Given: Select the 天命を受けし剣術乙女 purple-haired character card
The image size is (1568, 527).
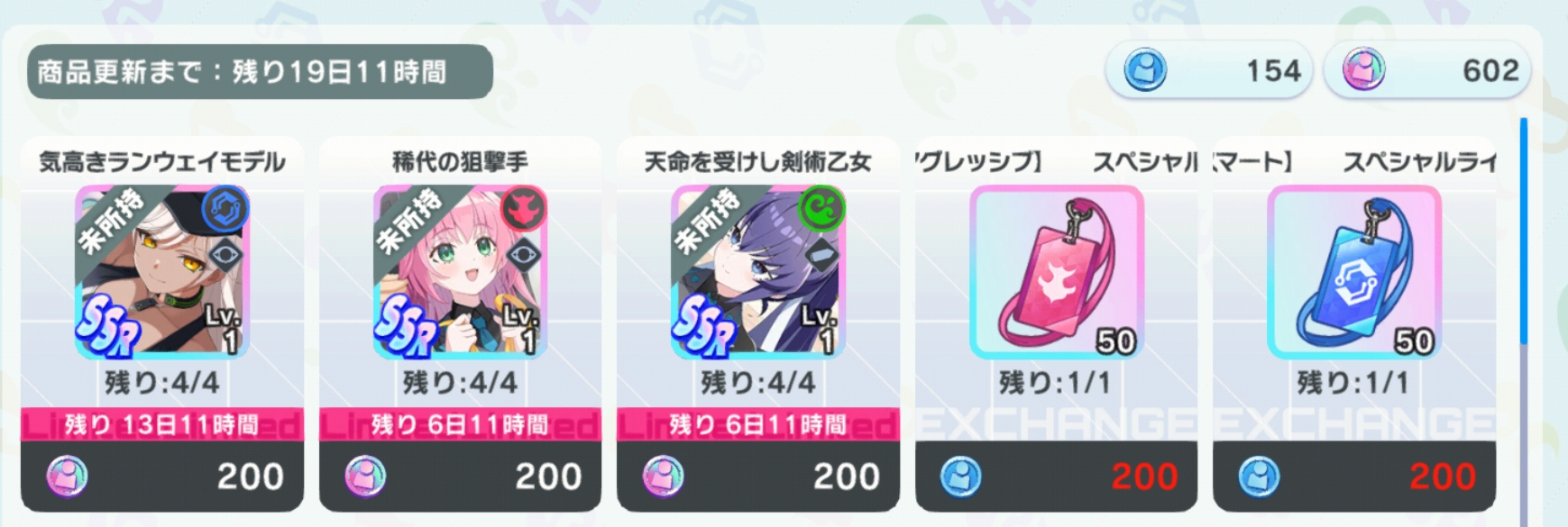Looking at the screenshot, I should (757, 271).
